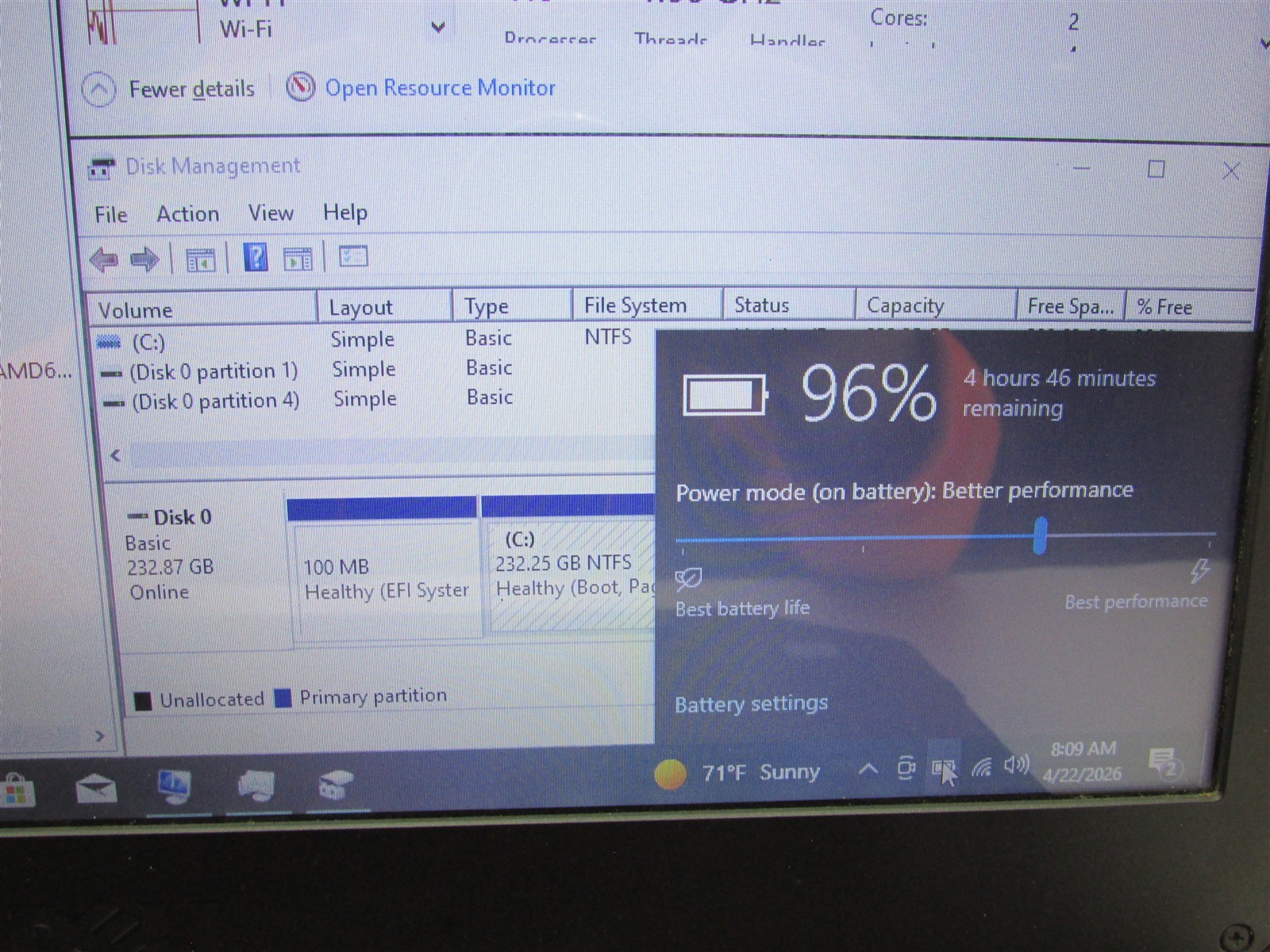Maximize the Disk Management window
1270x952 pixels.
[1156, 169]
